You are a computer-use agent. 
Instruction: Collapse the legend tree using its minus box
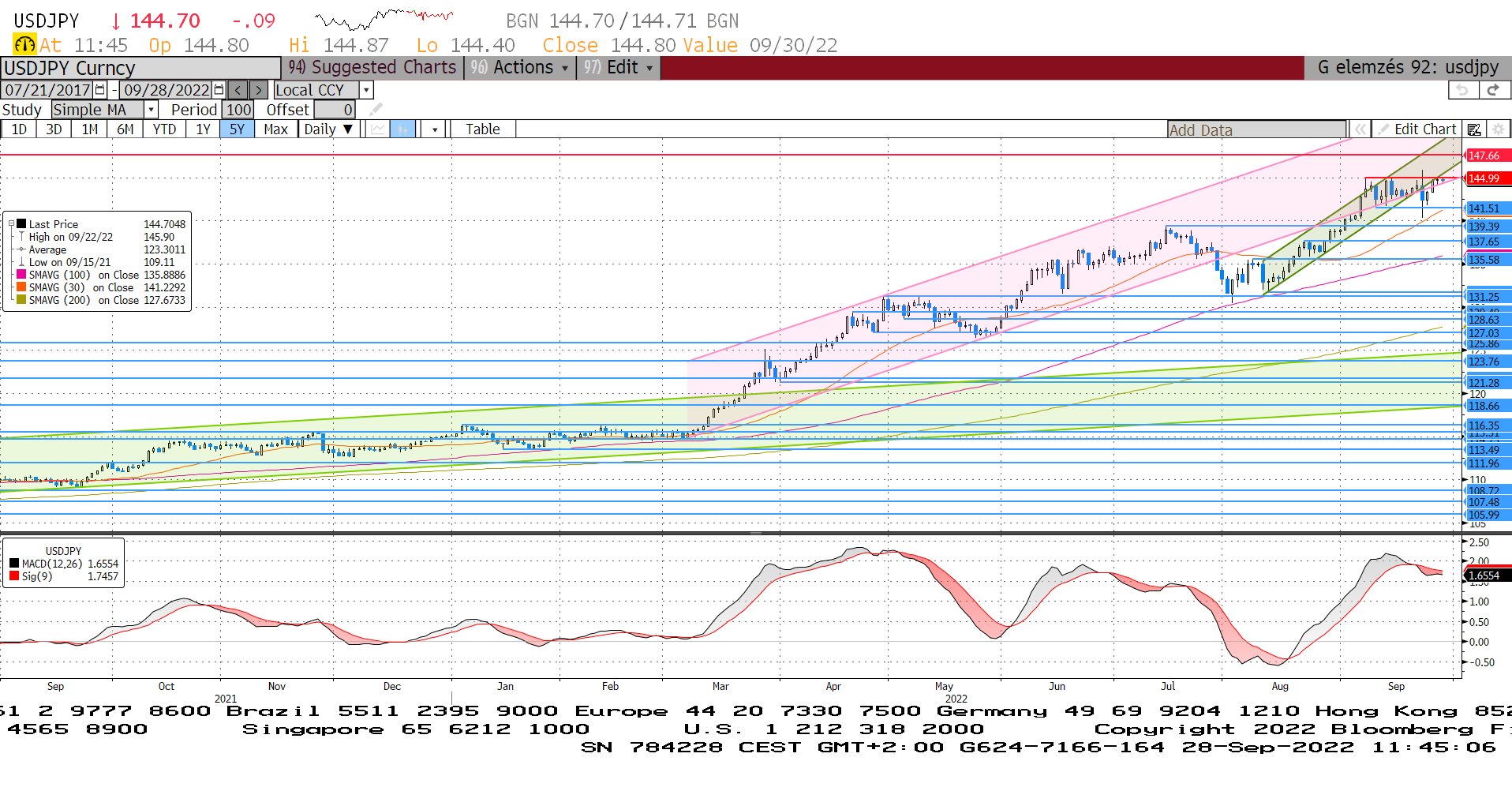point(11,224)
